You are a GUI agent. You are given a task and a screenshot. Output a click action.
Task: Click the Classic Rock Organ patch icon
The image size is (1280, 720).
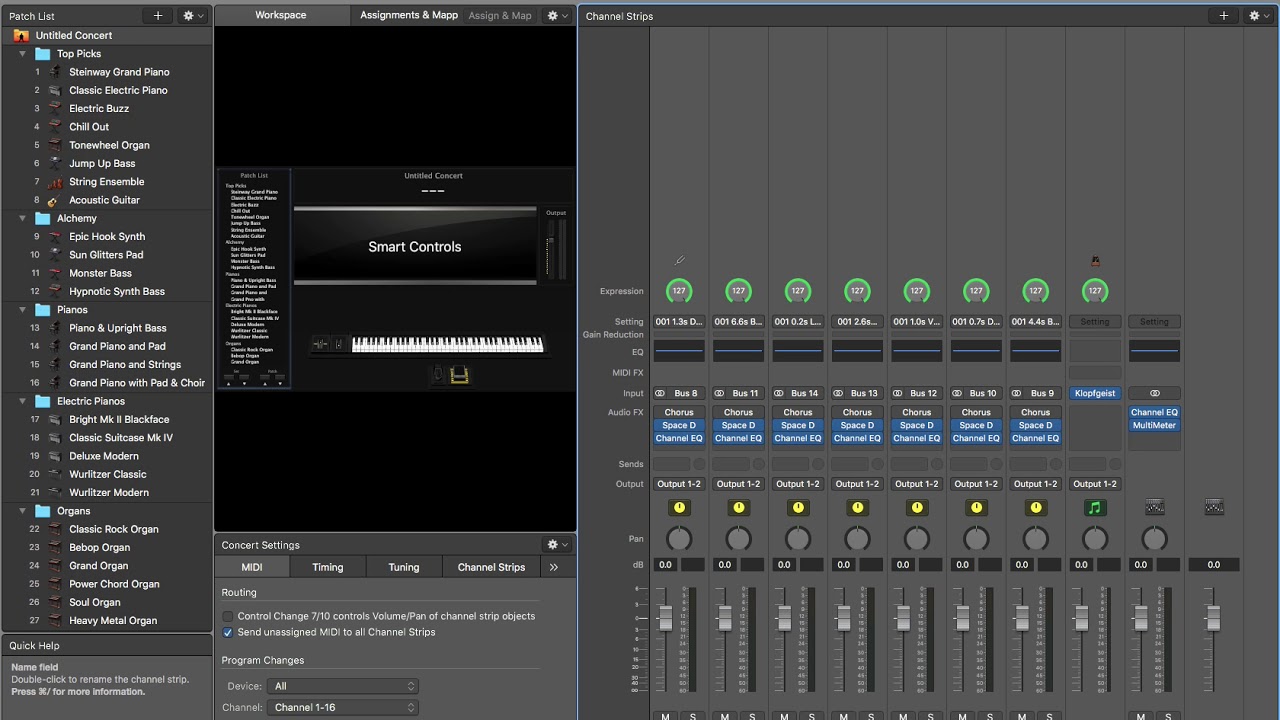click(55, 529)
